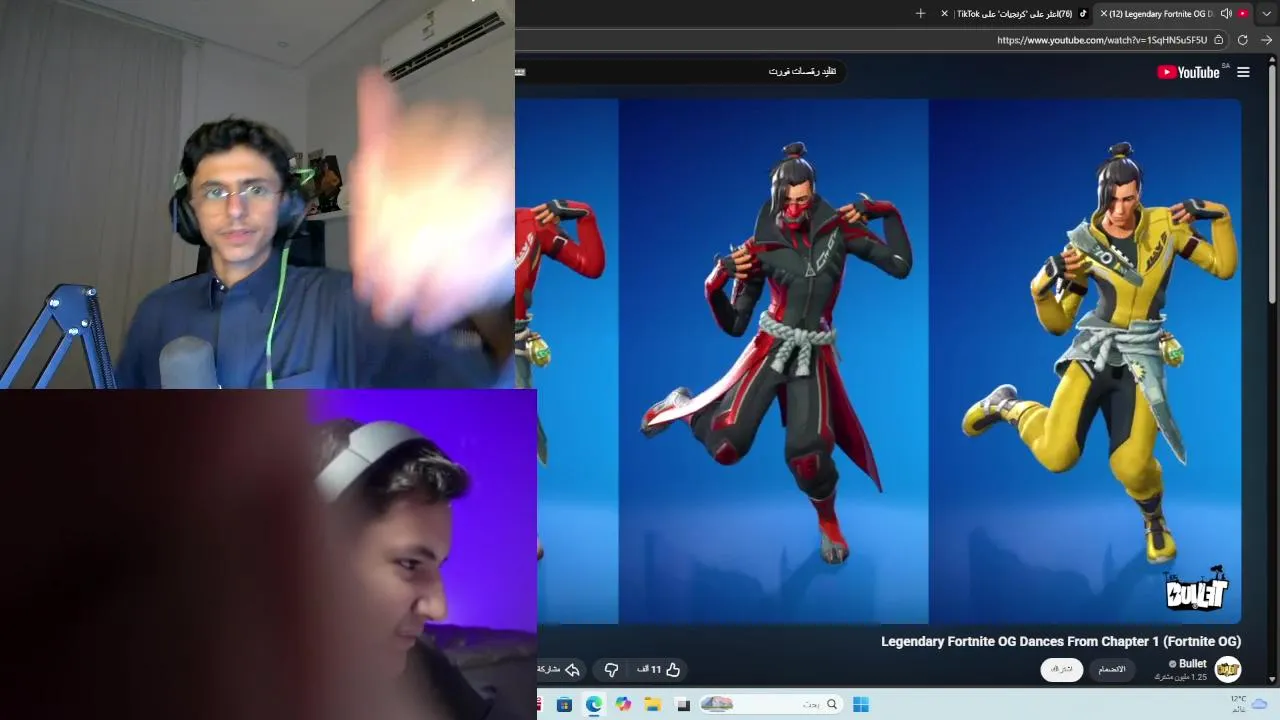1280x720 pixels.
Task: Click the Join channel button
Action: pyautogui.click(x=1112, y=669)
